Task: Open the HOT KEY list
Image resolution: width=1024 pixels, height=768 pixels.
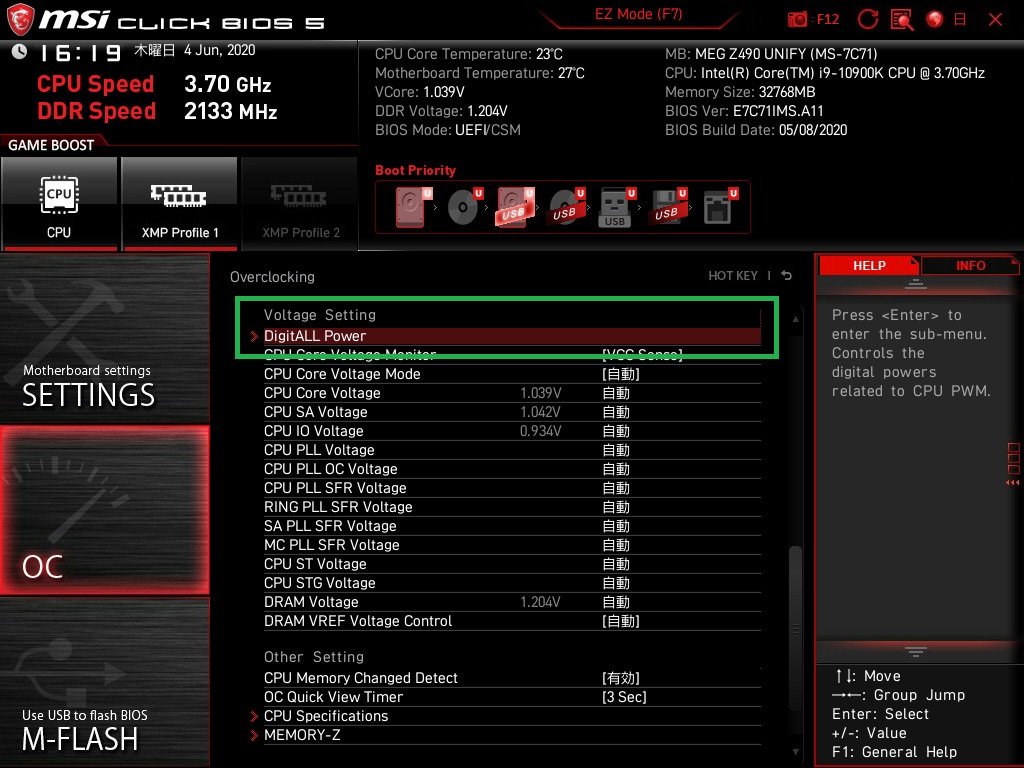Action: coord(733,276)
